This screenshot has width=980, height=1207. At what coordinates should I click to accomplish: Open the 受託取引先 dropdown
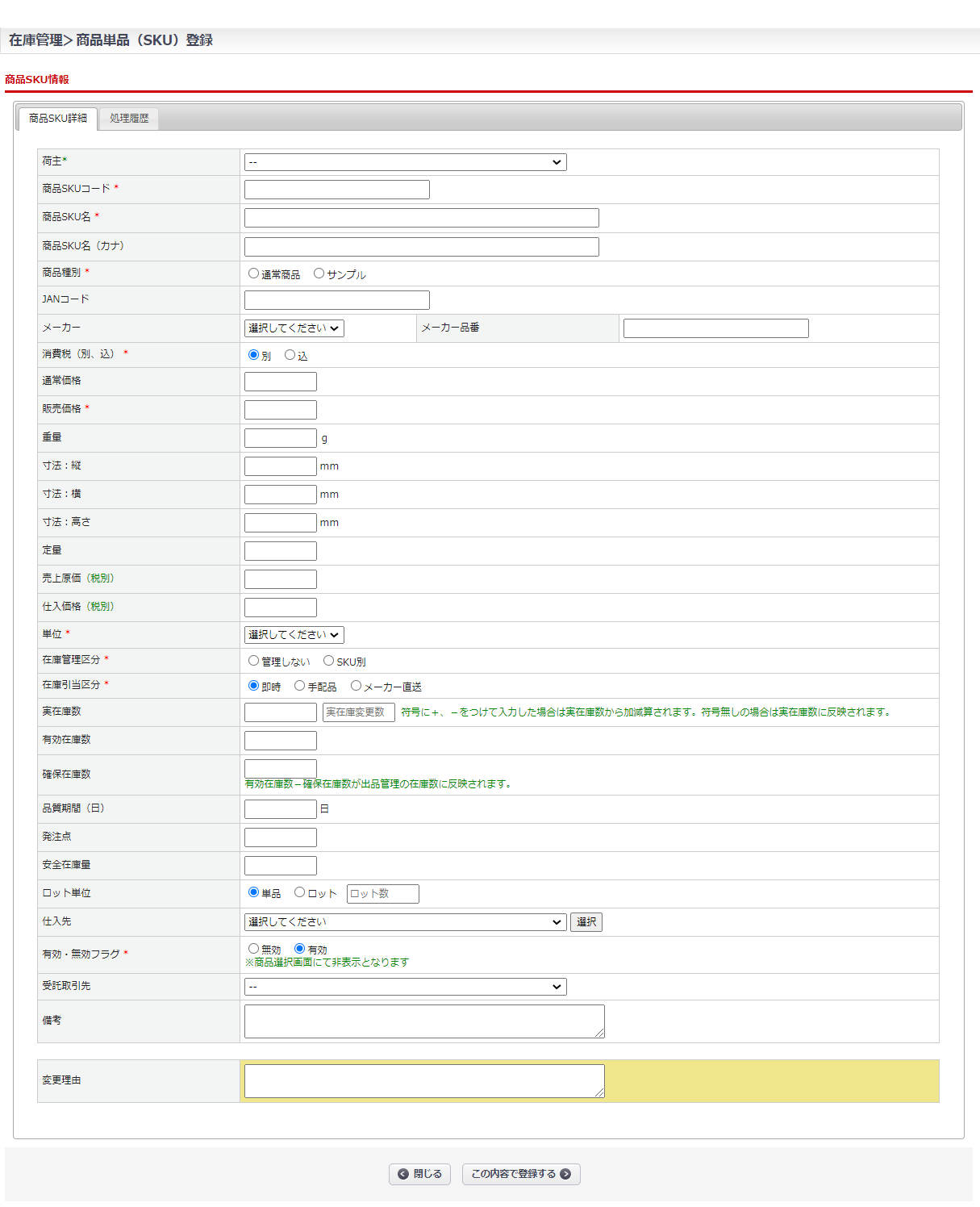click(405, 987)
